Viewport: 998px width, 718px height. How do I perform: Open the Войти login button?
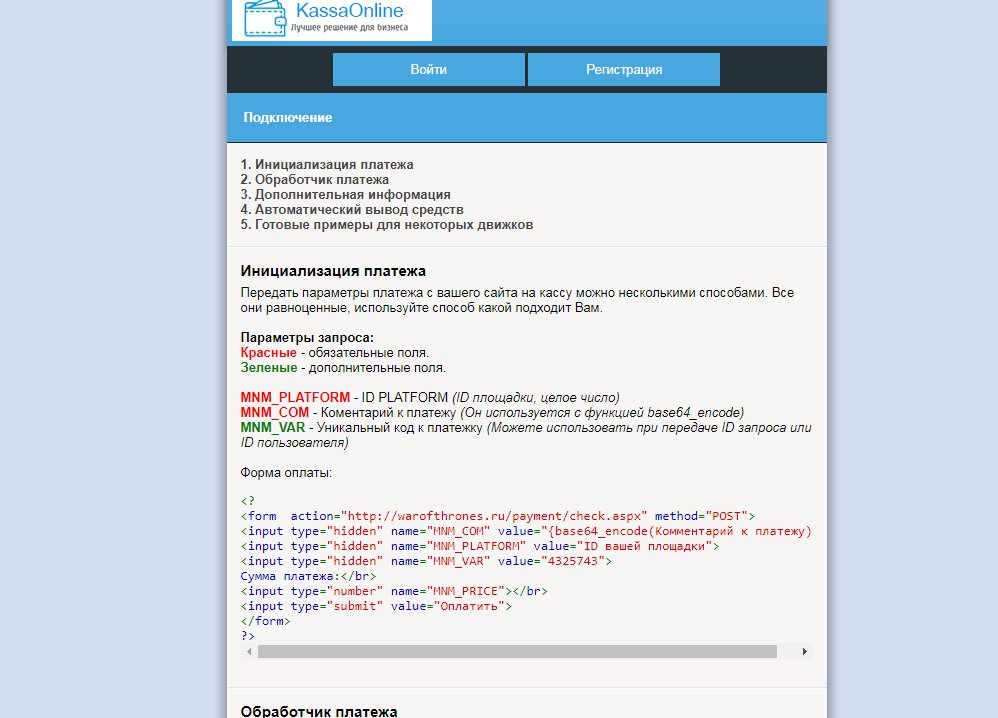tap(428, 69)
